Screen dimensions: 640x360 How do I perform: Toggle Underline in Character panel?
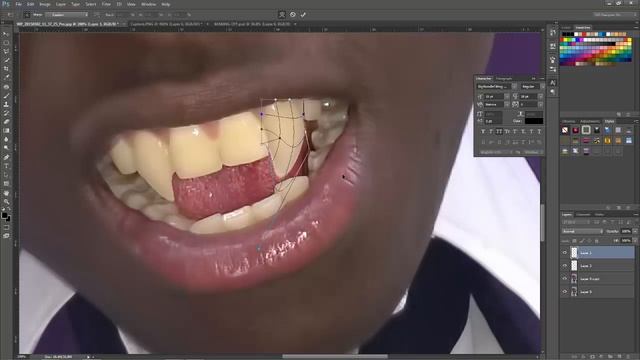click(531, 131)
